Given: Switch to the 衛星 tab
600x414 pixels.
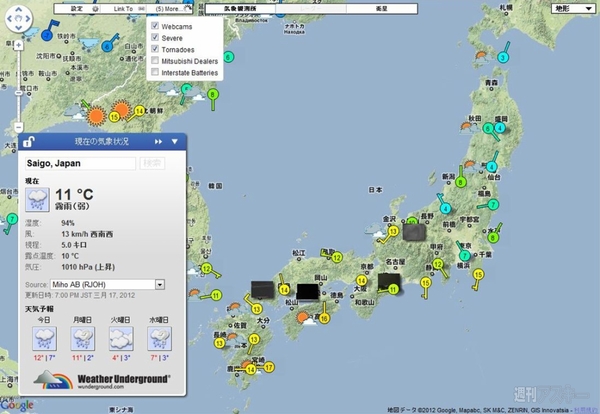Looking at the screenshot, I should tap(382, 8).
